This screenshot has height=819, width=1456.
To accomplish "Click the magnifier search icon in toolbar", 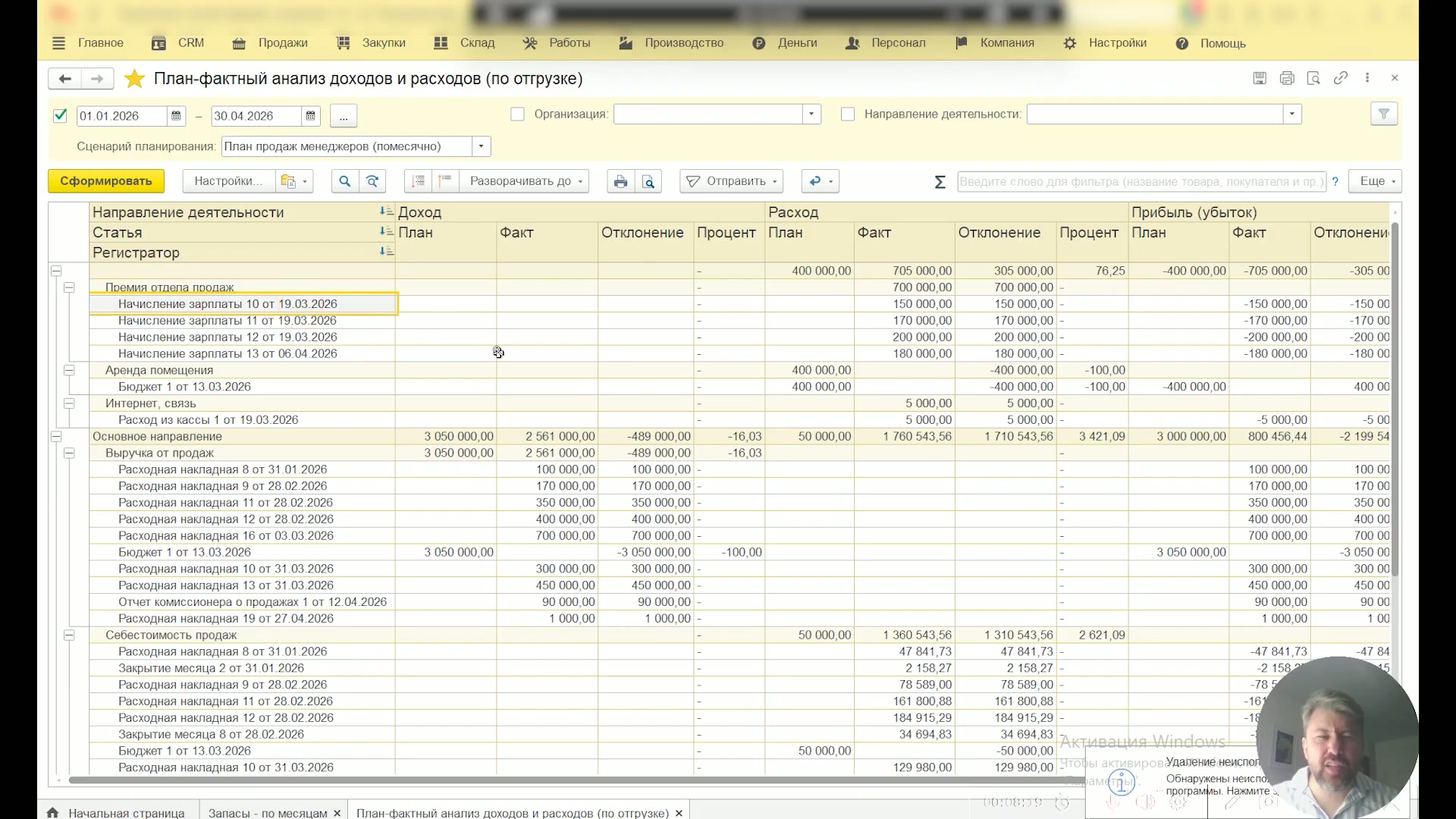I will [x=345, y=181].
